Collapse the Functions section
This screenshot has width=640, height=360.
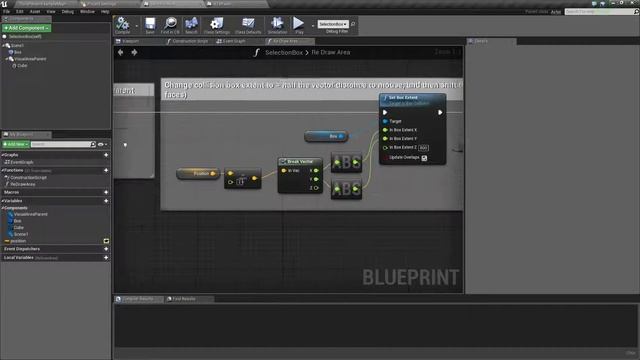[x=2, y=170]
